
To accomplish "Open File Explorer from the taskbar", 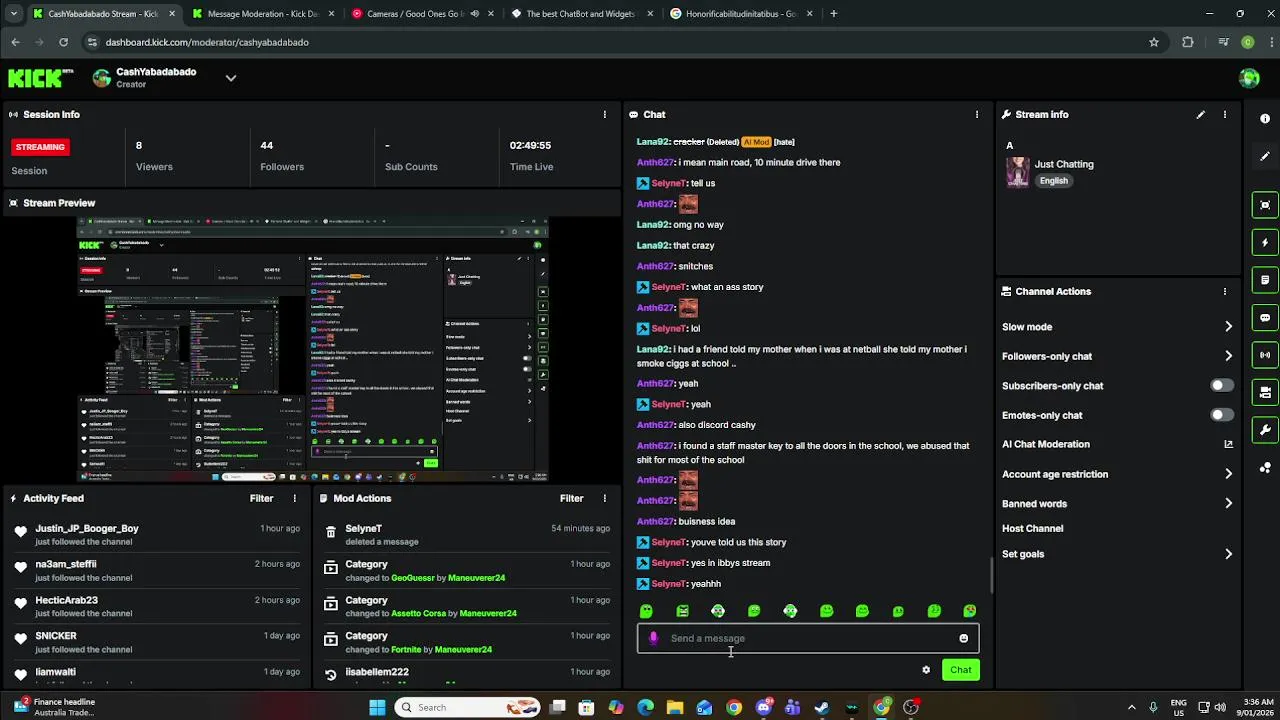I will 675,707.
